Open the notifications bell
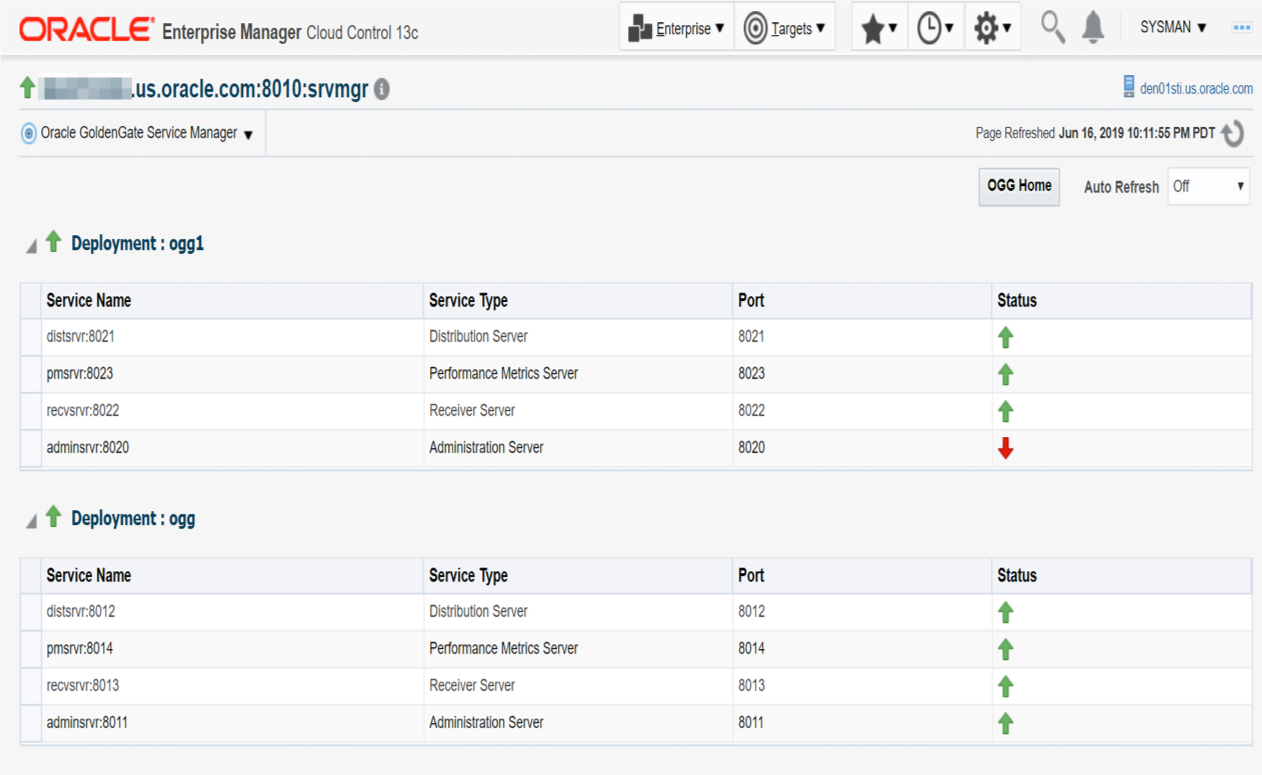The height and width of the screenshot is (775, 1262). click(x=1093, y=27)
